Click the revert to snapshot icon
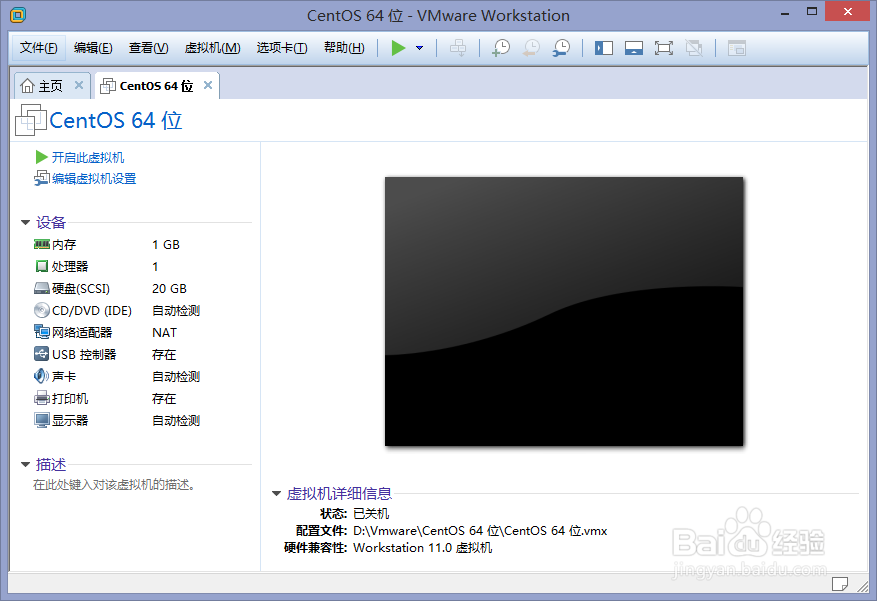 click(531, 48)
